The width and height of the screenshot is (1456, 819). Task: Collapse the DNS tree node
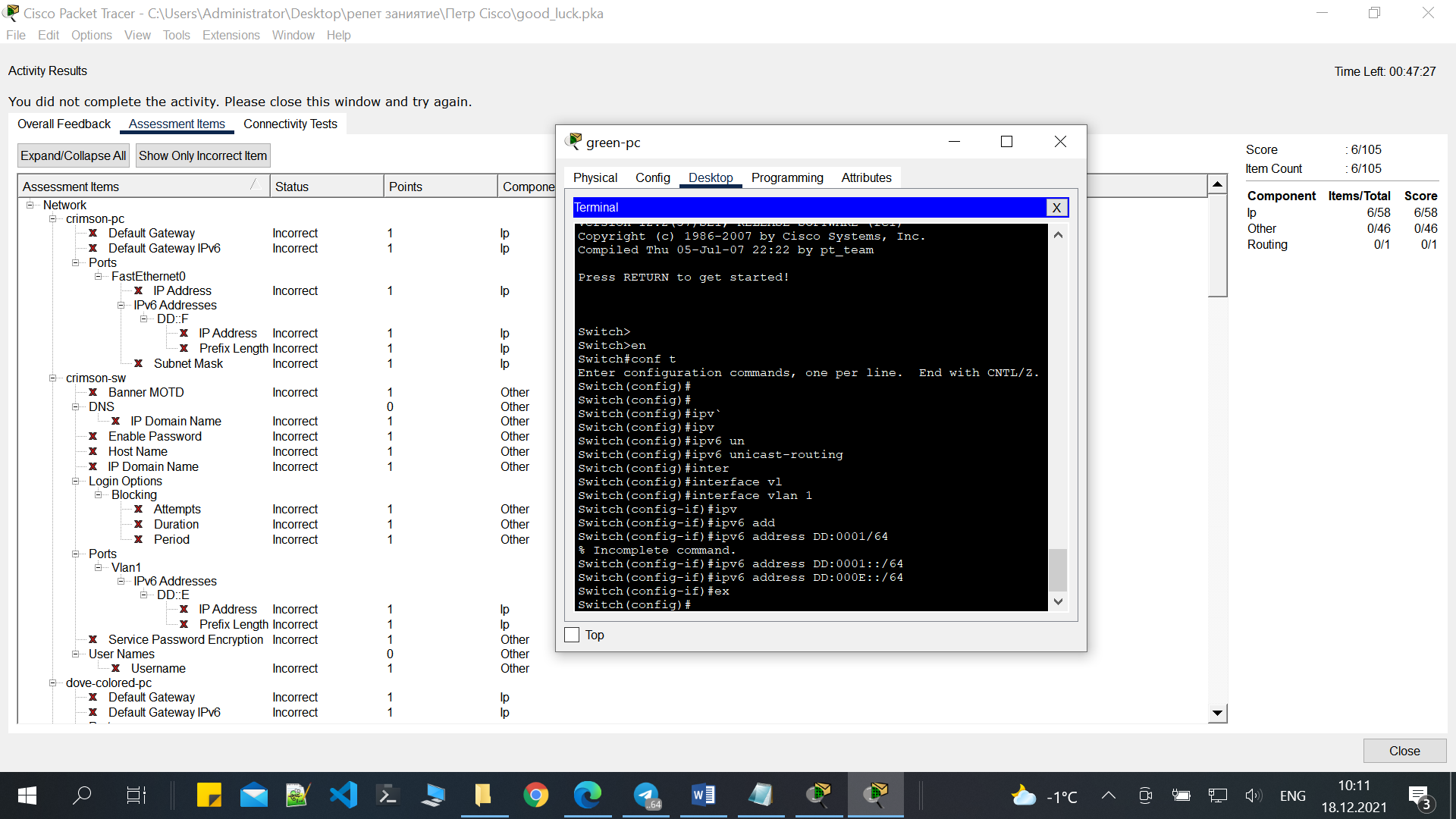pos(75,407)
